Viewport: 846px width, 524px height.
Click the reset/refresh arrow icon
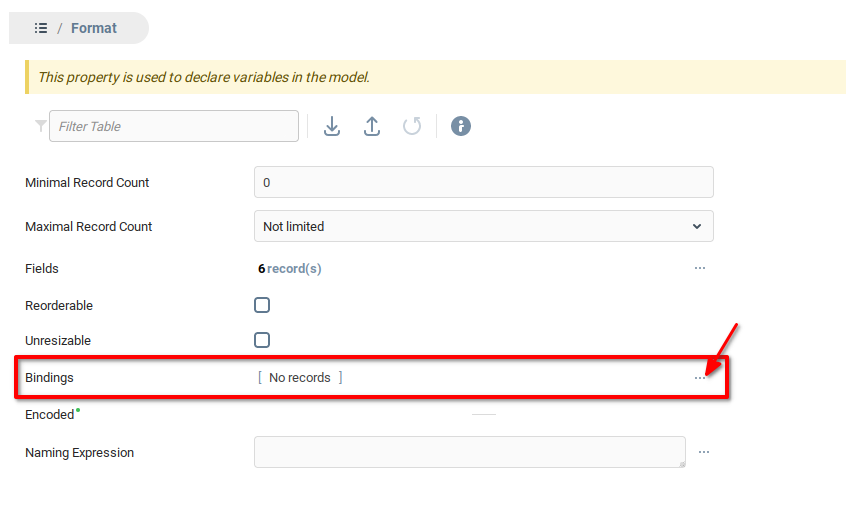click(x=412, y=126)
